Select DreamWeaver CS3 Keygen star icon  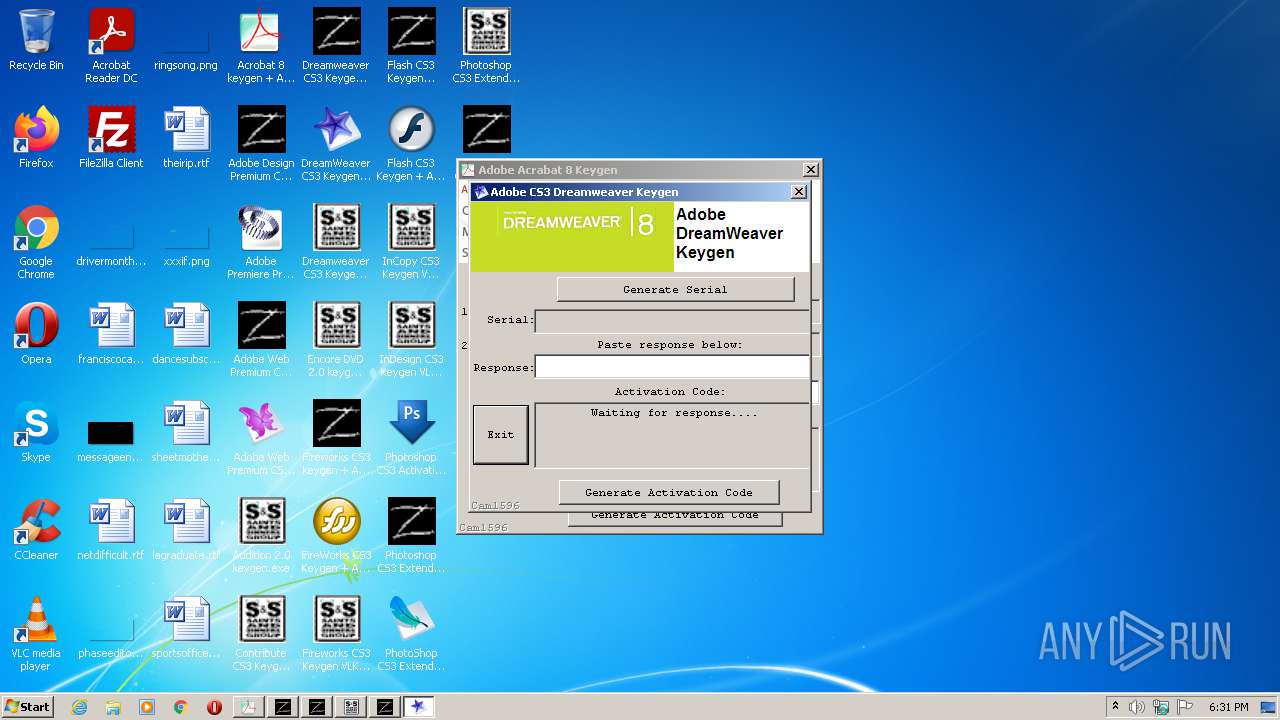coord(336,144)
